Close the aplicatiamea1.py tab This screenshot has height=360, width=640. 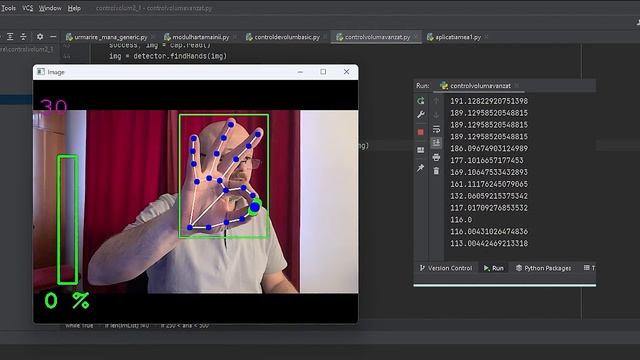click(x=486, y=37)
